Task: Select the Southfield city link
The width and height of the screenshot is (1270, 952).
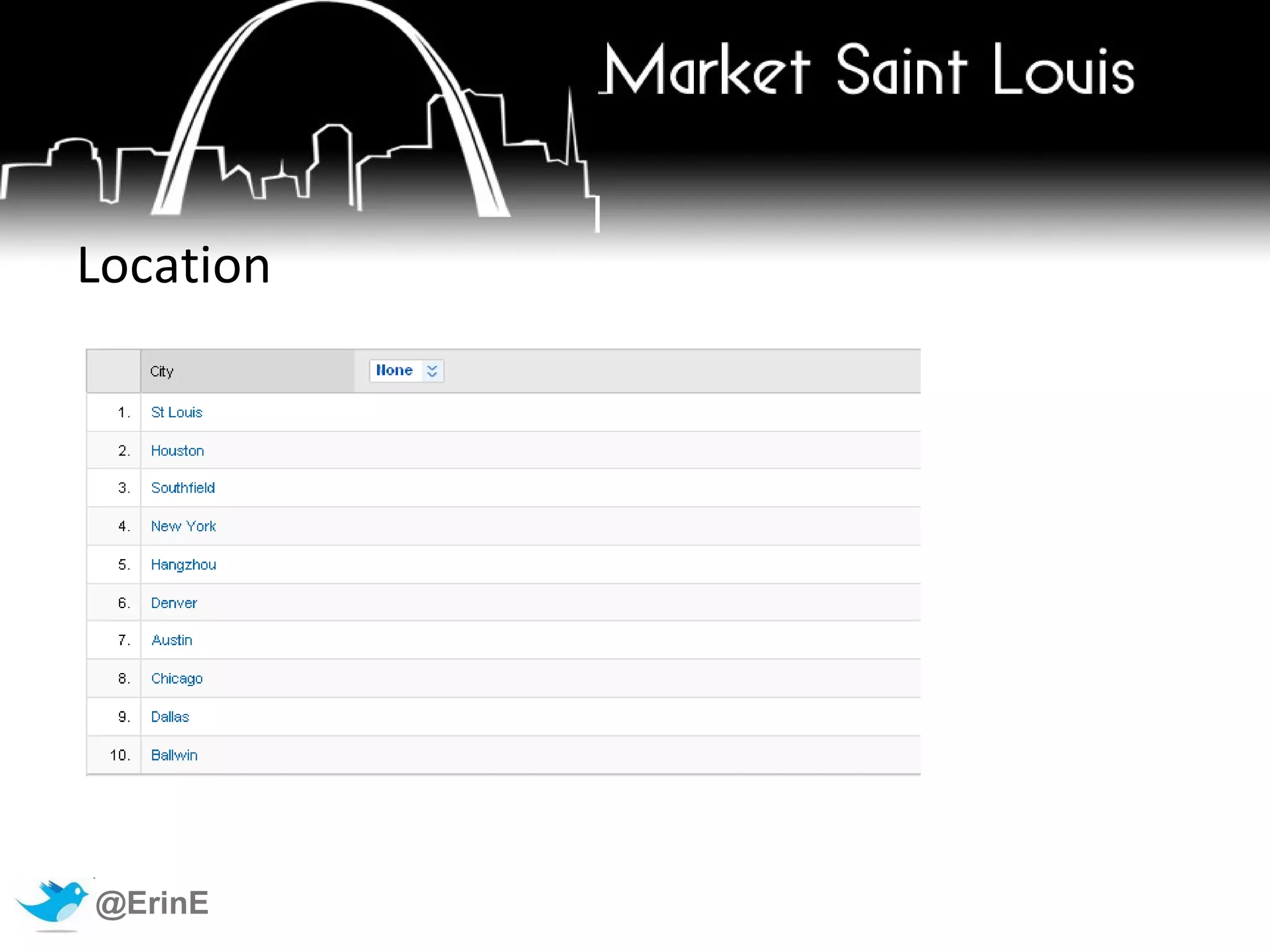Action: click(x=183, y=488)
